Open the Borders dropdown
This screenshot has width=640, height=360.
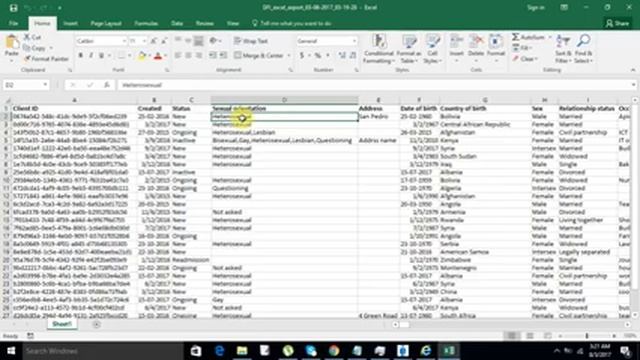[x=129, y=56]
